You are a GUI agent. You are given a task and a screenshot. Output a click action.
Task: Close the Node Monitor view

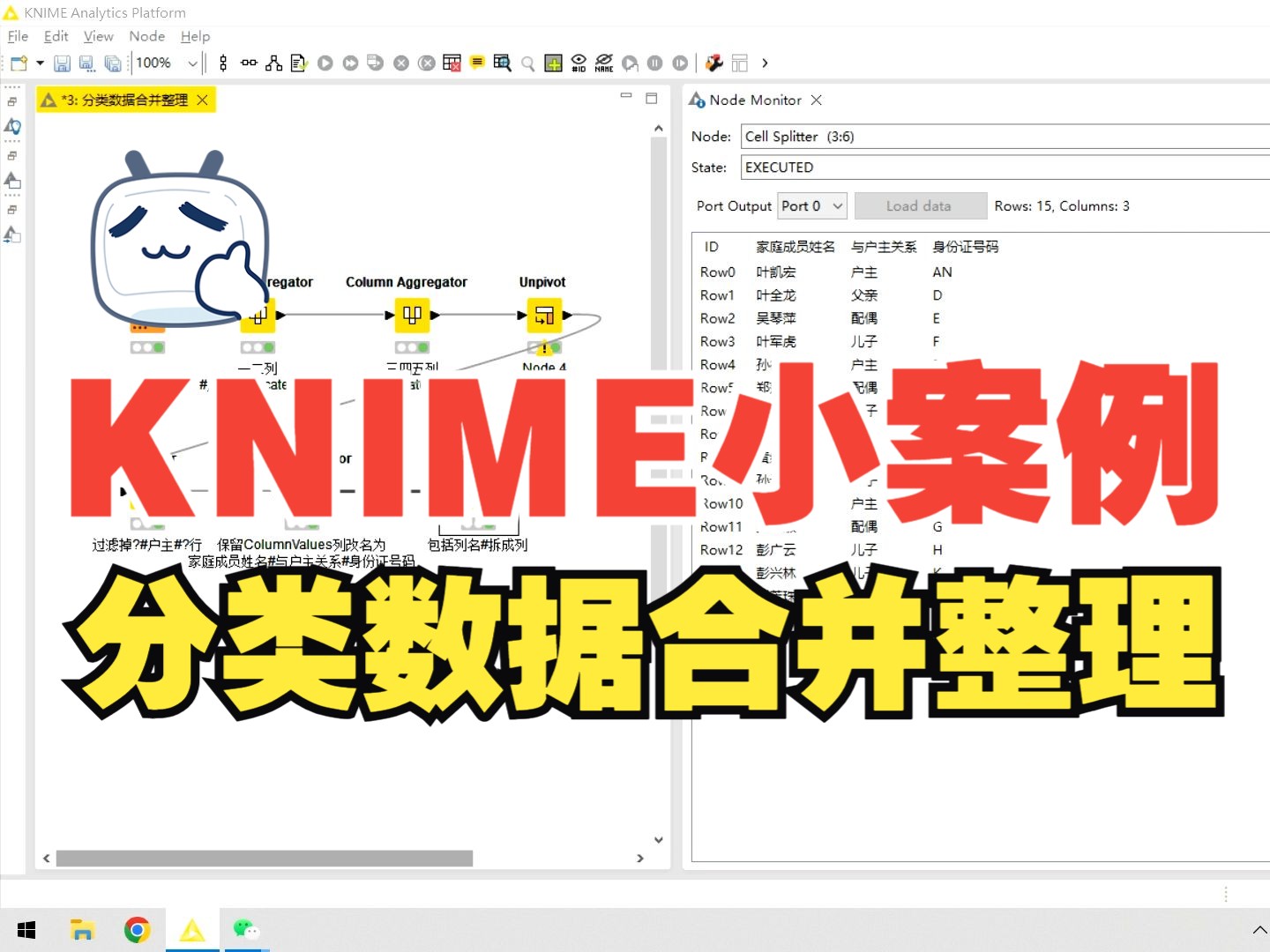pyautogui.click(x=817, y=100)
